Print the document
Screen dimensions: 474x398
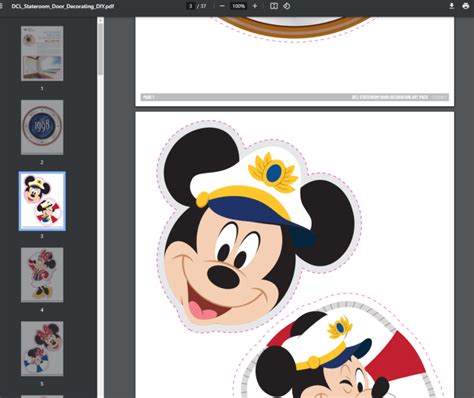(x=466, y=6)
